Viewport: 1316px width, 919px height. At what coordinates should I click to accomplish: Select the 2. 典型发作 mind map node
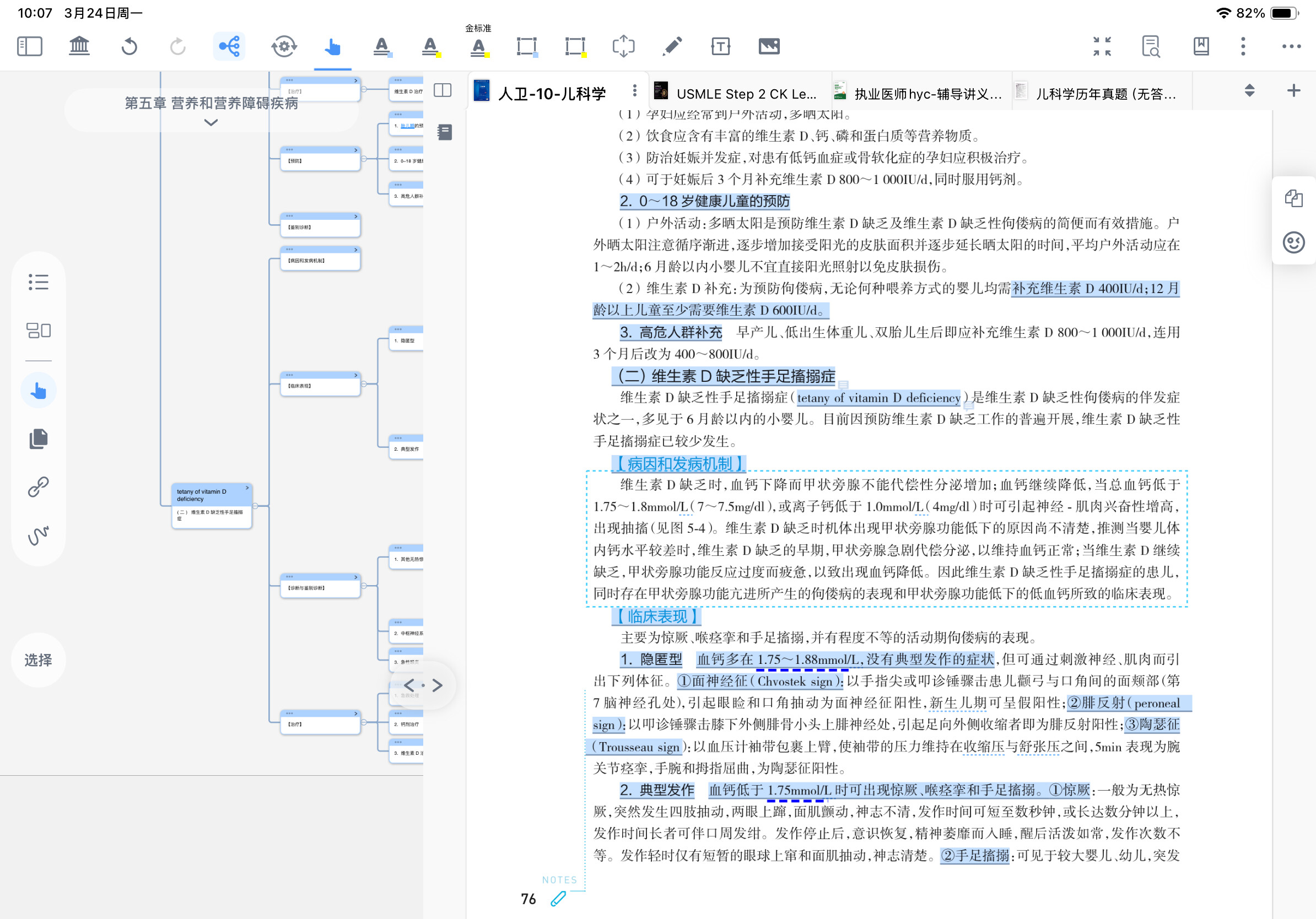(x=406, y=446)
